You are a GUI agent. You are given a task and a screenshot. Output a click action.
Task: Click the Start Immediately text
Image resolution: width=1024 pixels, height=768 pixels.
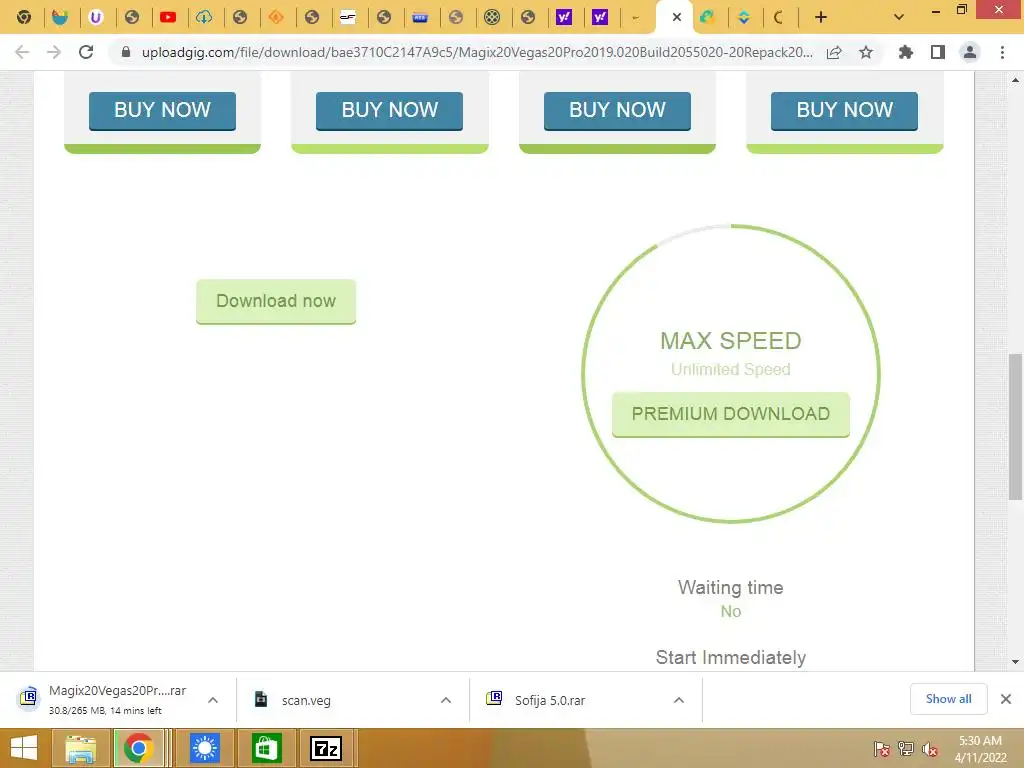[731, 658]
